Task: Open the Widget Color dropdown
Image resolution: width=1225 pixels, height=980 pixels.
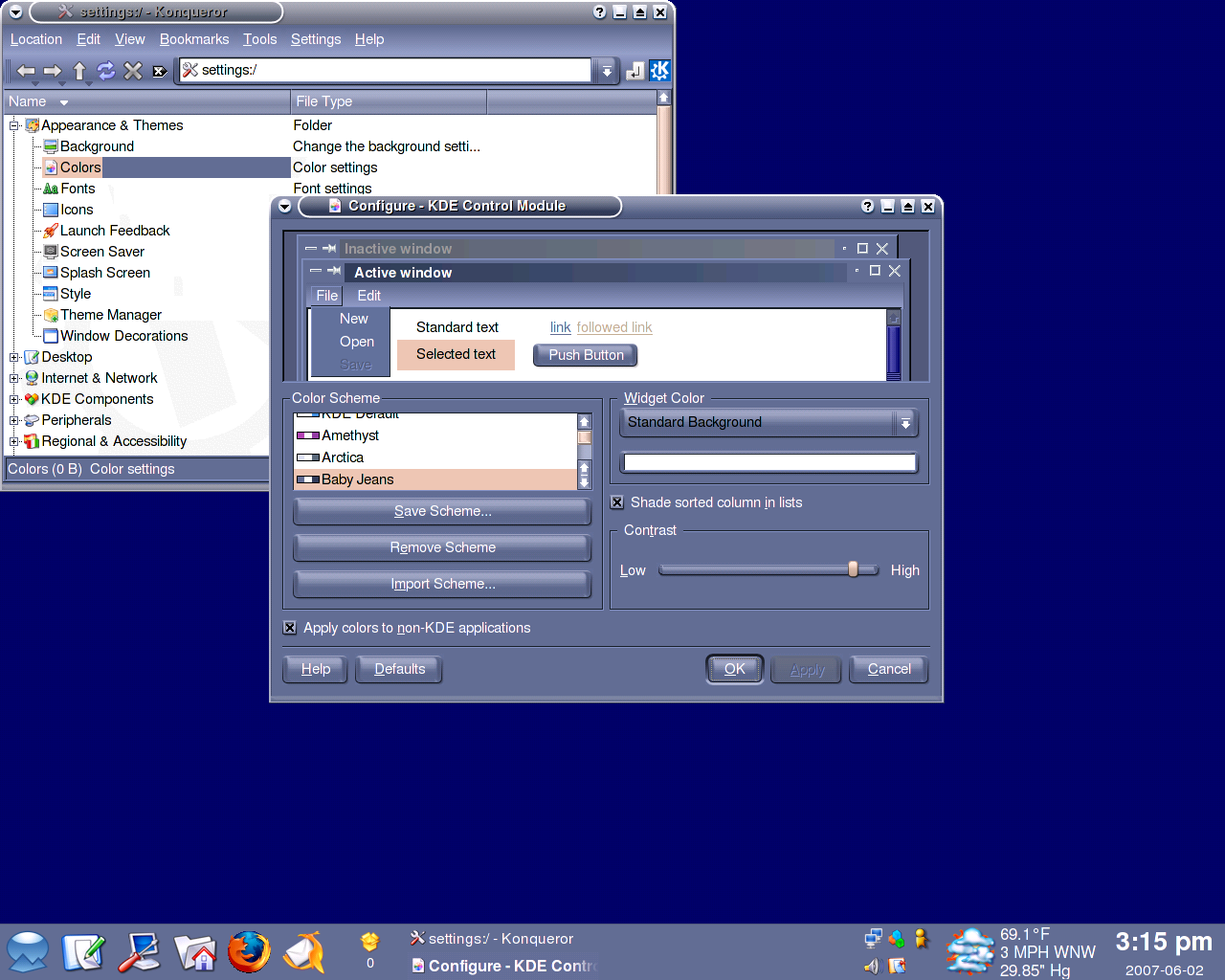Action: pos(768,422)
